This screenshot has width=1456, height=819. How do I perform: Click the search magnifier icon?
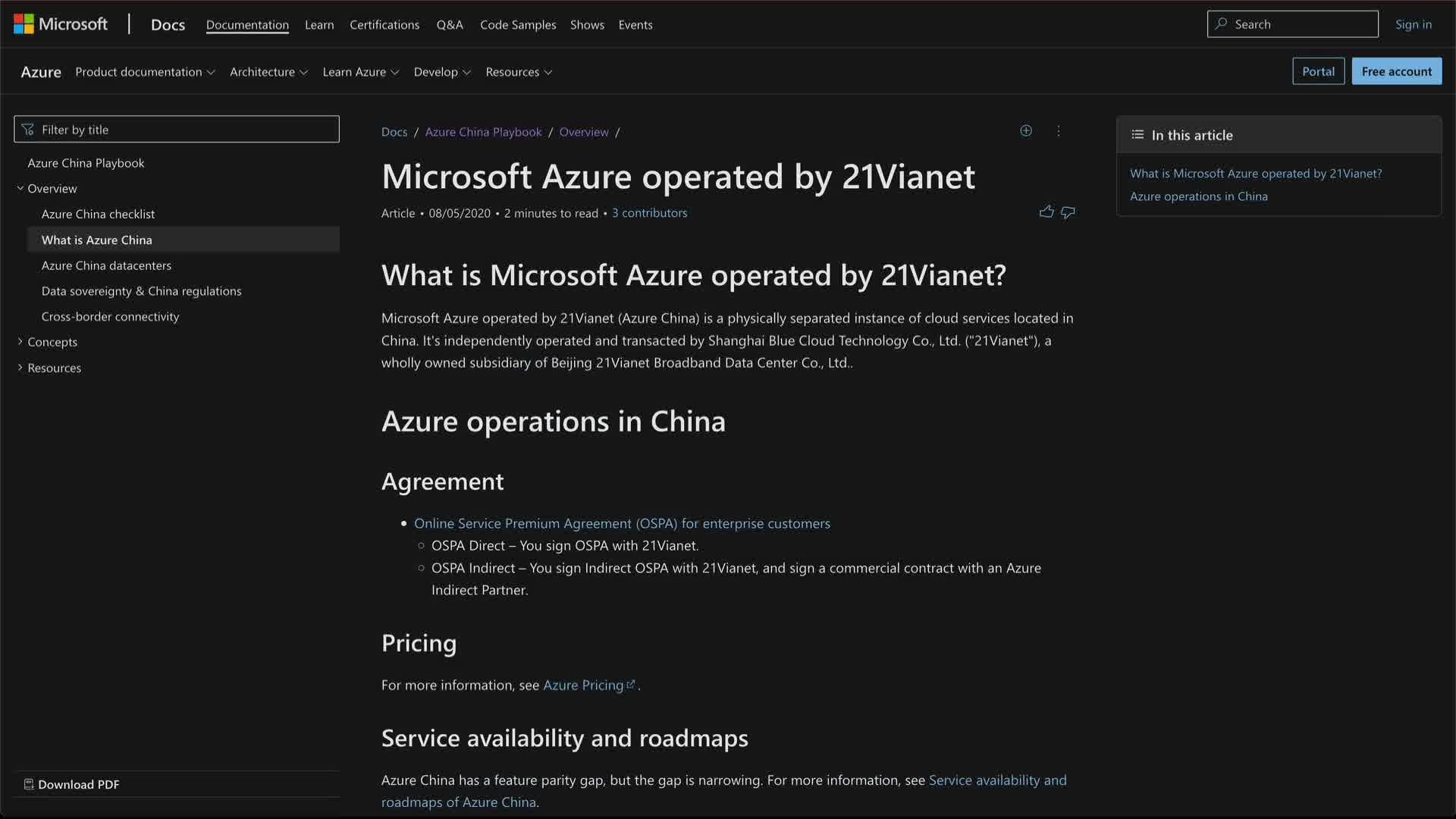click(1221, 24)
